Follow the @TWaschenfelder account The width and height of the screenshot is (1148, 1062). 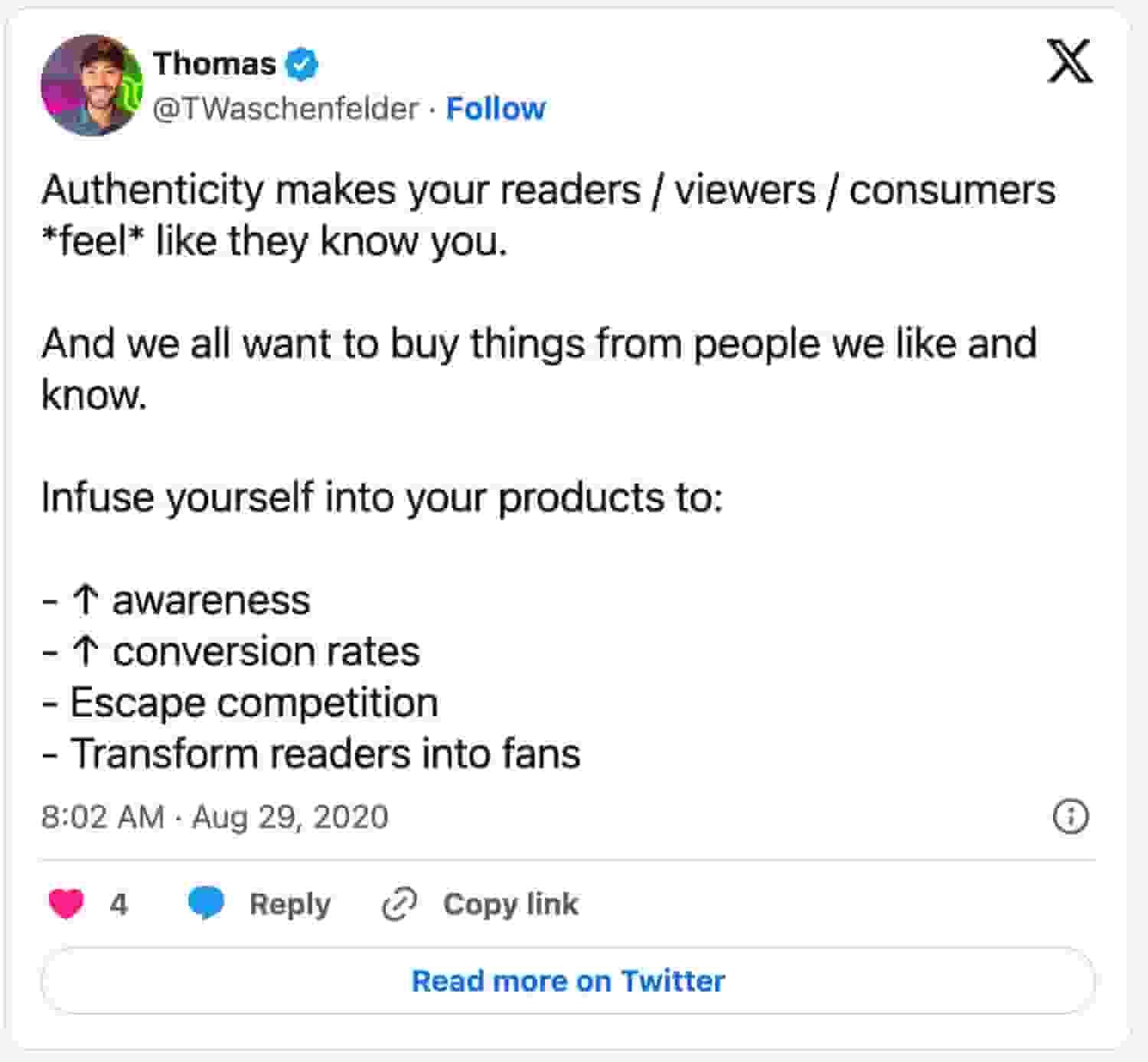(496, 109)
